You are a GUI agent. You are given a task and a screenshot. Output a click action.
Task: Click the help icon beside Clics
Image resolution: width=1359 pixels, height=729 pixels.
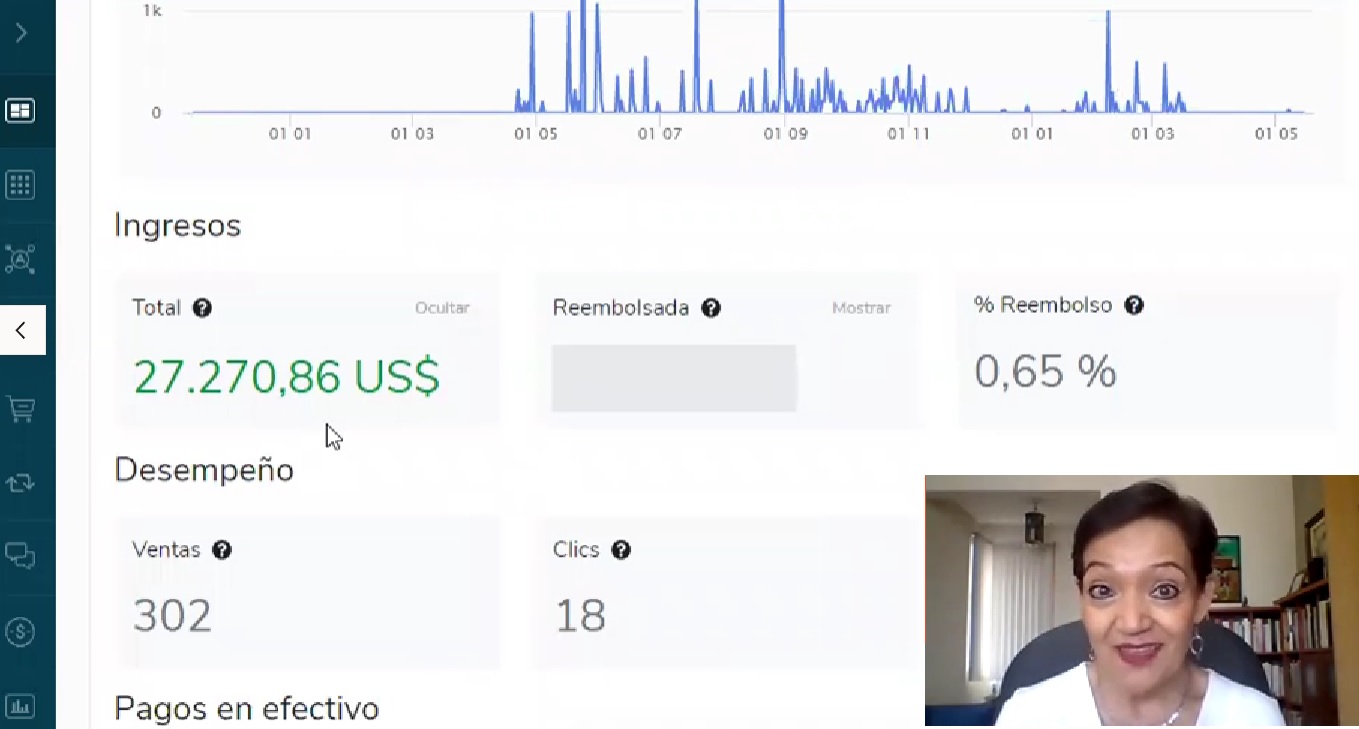621,550
